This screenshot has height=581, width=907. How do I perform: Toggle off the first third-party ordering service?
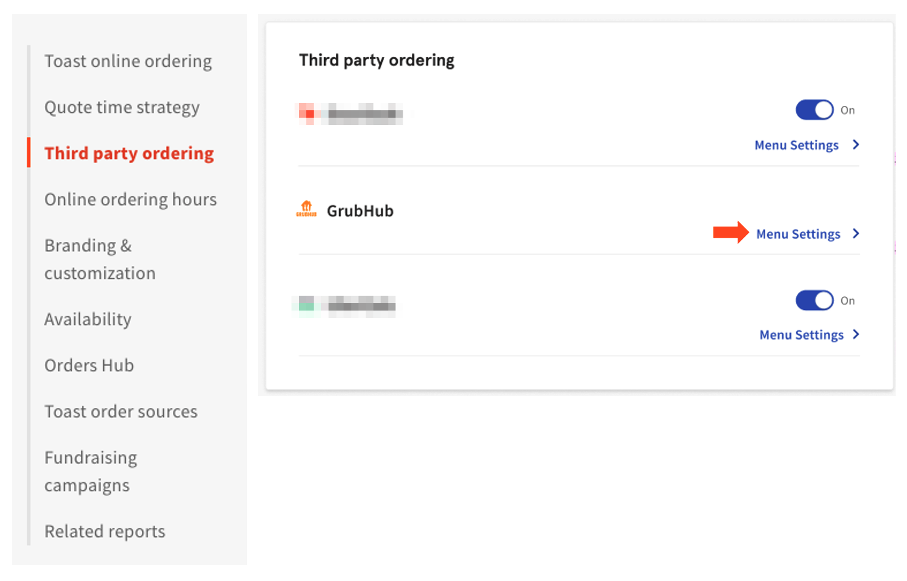pos(815,110)
